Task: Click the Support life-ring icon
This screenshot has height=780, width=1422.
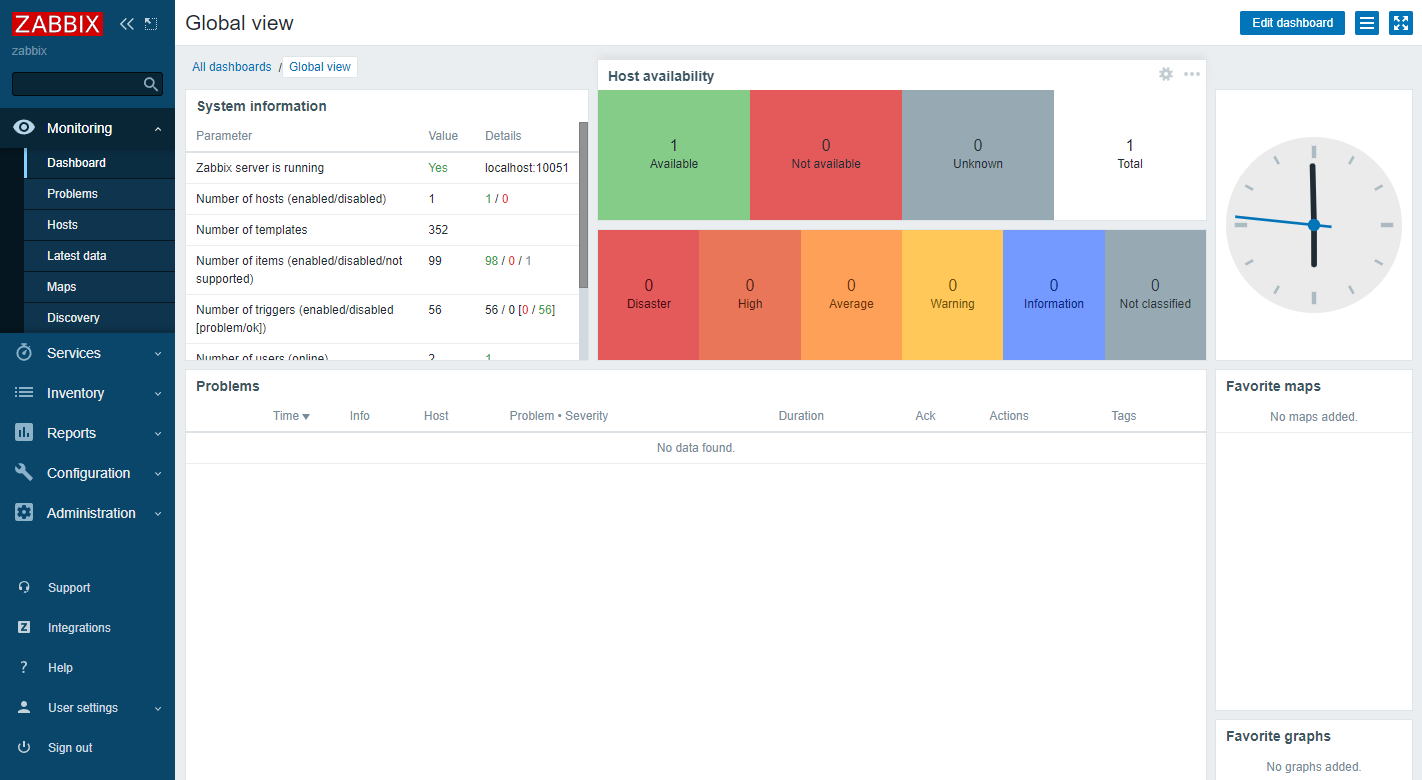Action: click(x=23, y=587)
